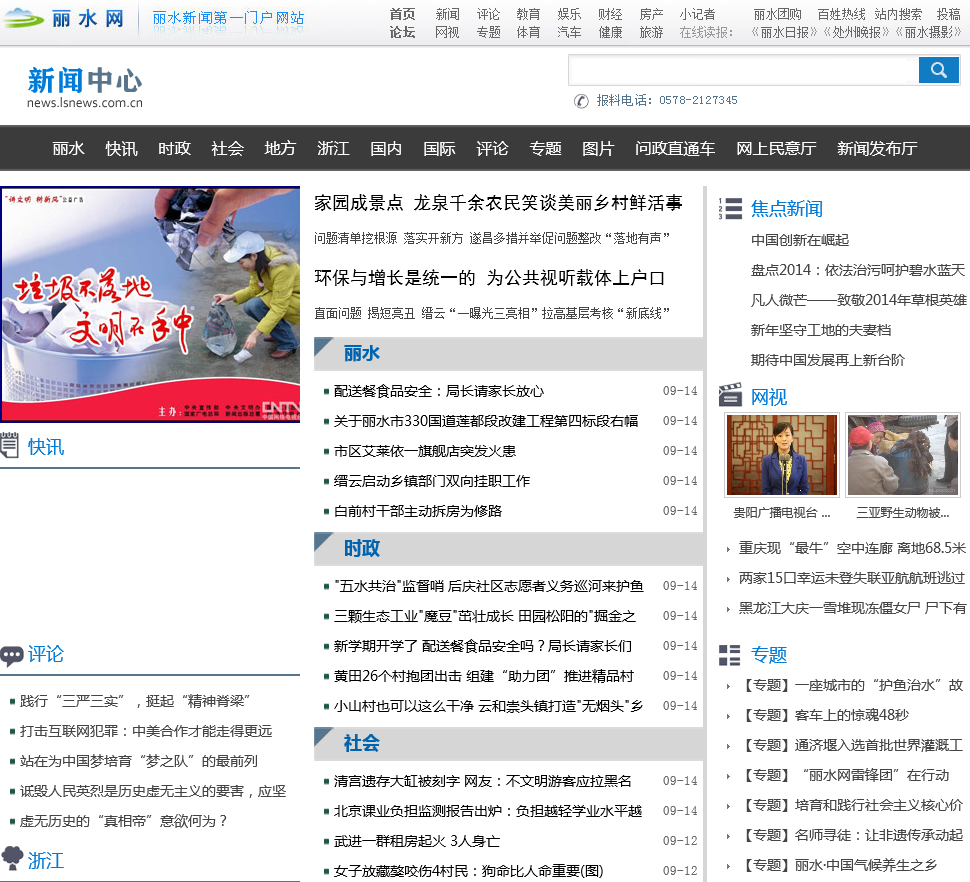The image size is (970, 882).
Task: Open 《处州晚报》 online reader link
Action: (856, 32)
